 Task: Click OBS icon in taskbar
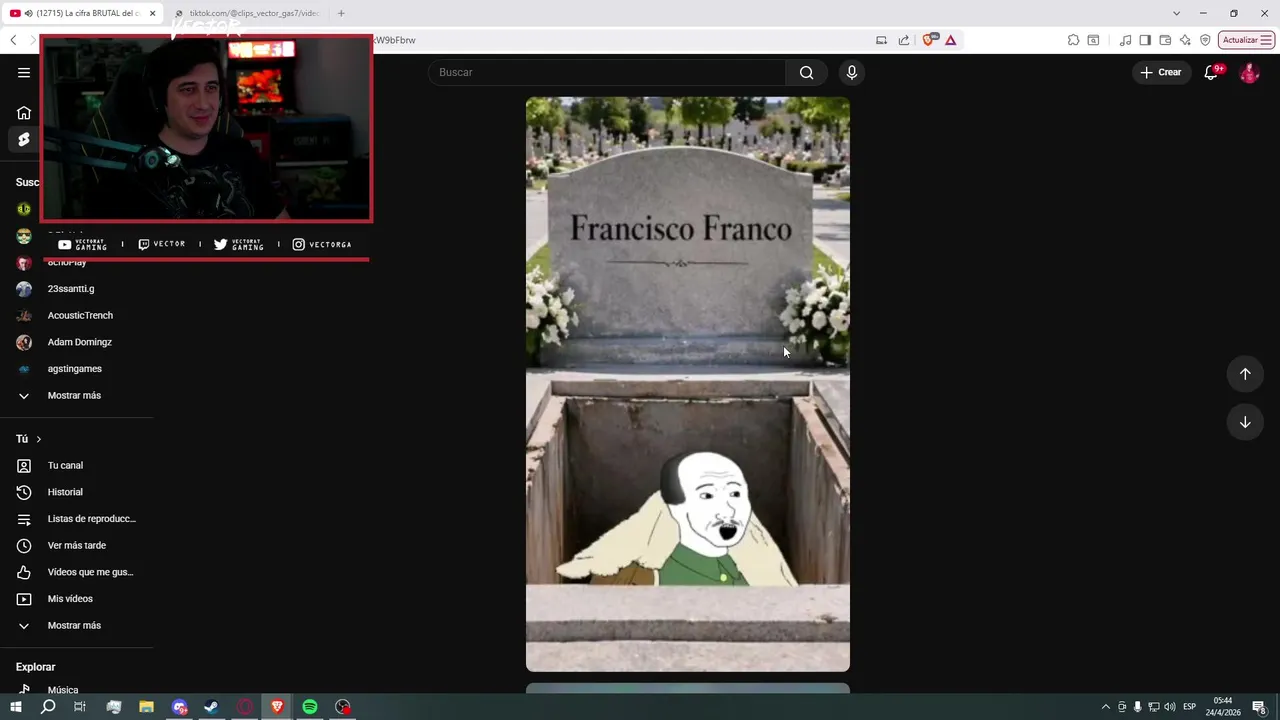343,707
